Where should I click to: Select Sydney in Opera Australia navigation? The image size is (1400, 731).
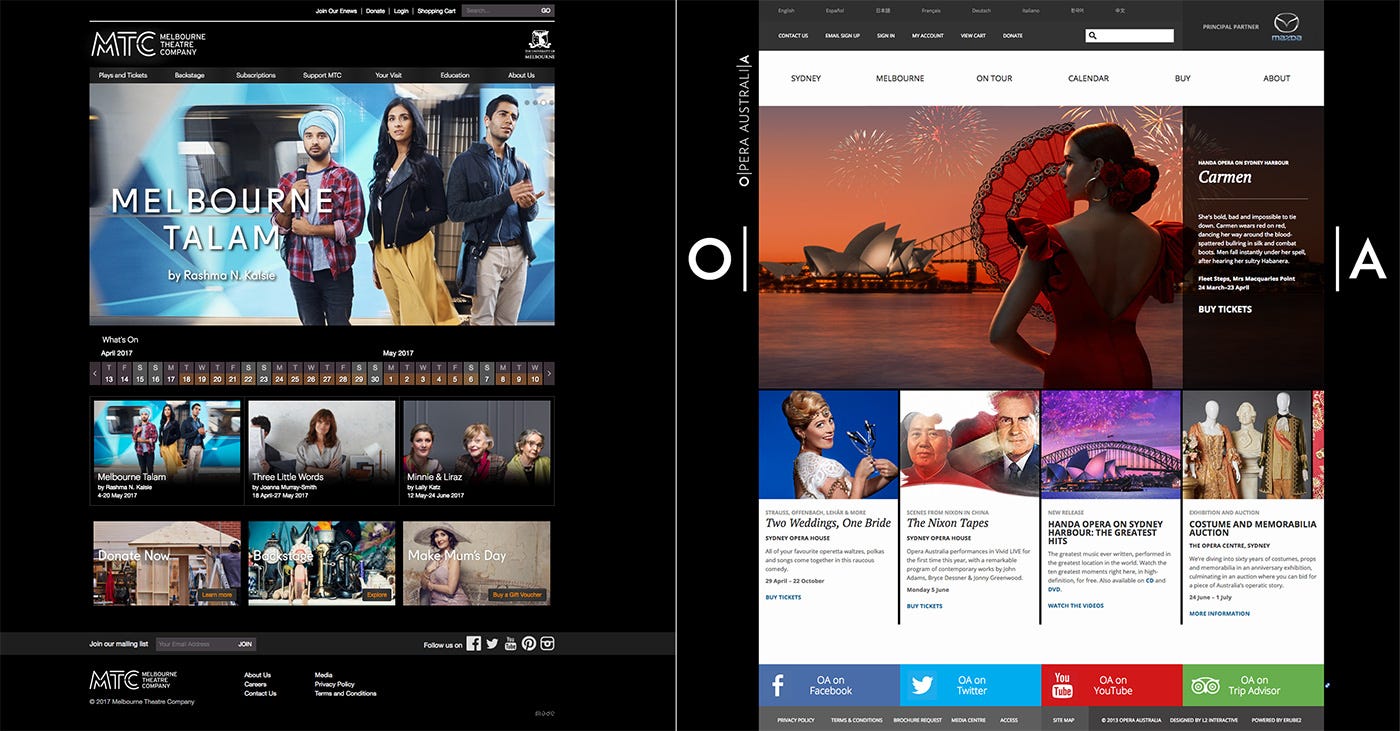pos(806,78)
